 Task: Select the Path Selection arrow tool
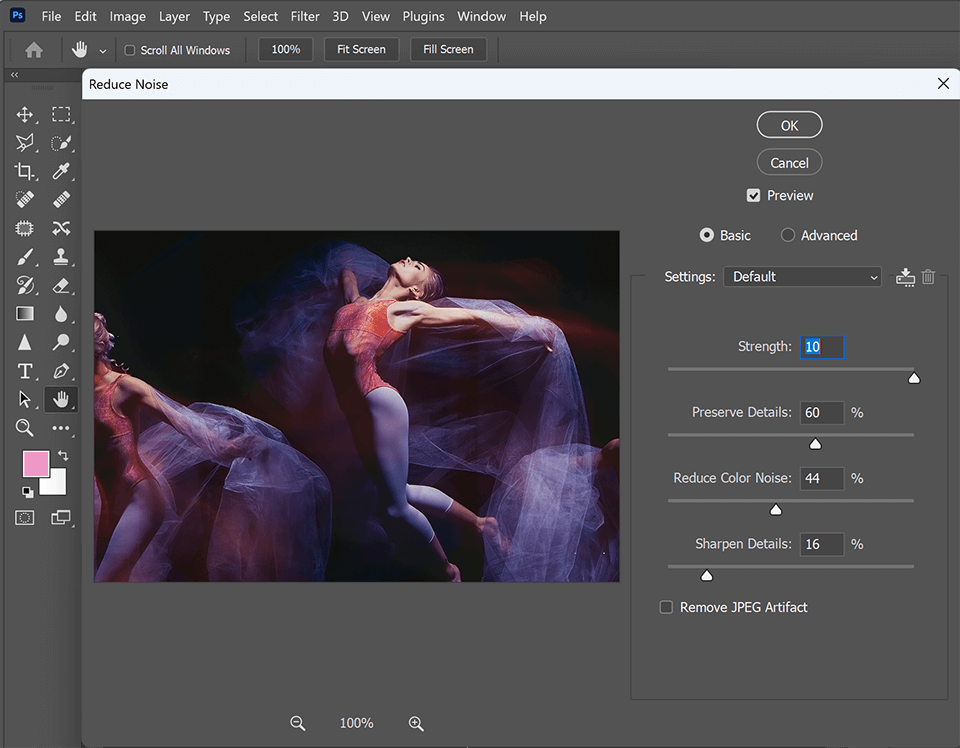[x=24, y=399]
